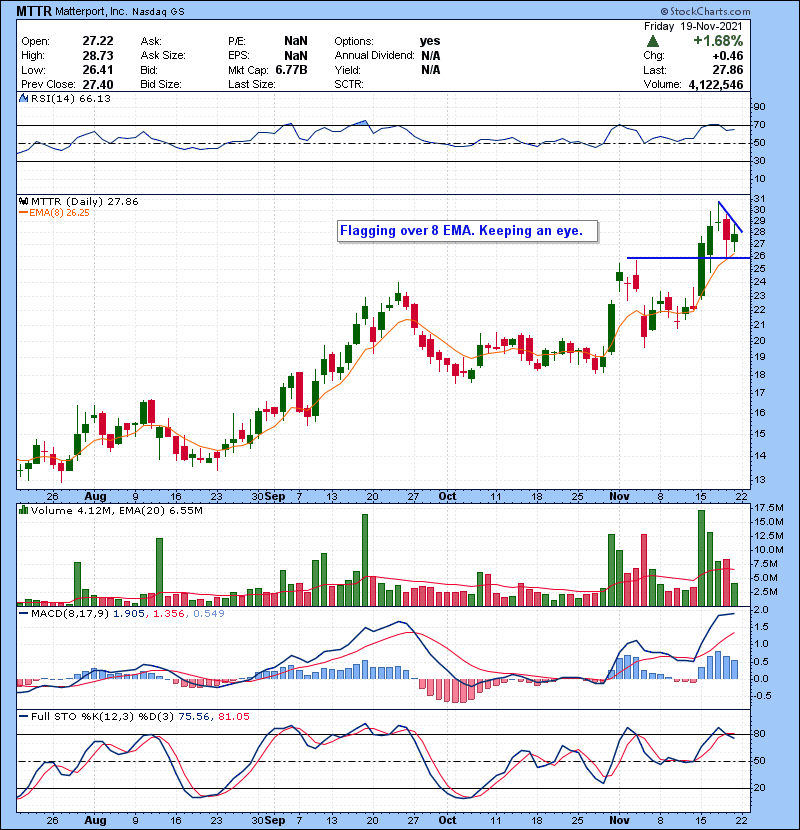
Task: Select the Volume value 4,122,546
Action: (x=716, y=84)
